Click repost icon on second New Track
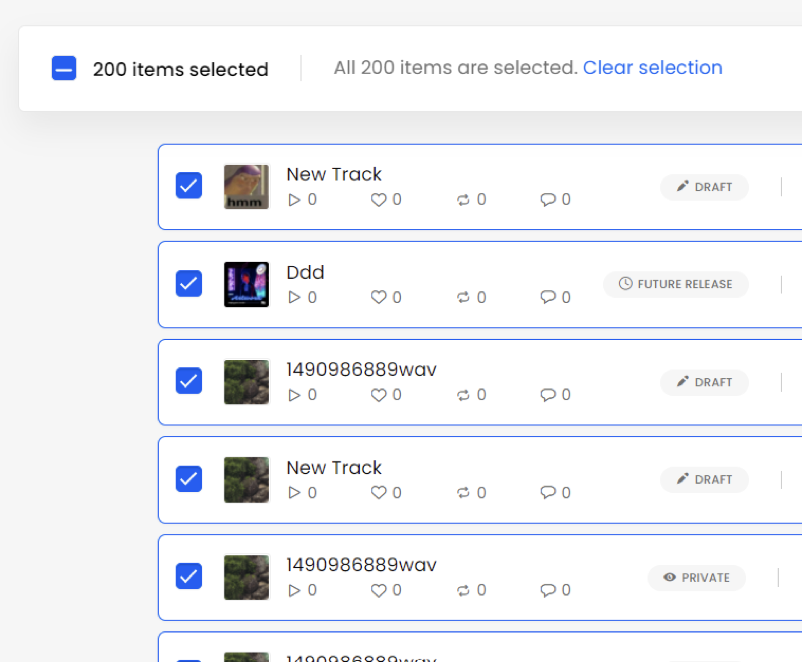The height and width of the screenshot is (662, 802). tap(463, 493)
